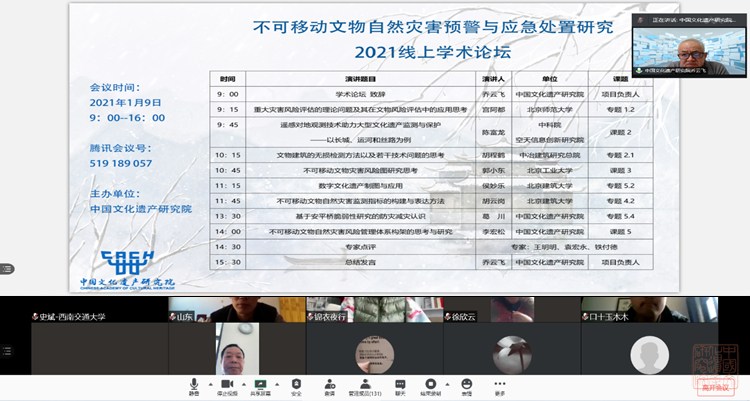Screen dimensions: 750x401
Task: Open the 安全 security shield icon
Action: click(x=296, y=385)
